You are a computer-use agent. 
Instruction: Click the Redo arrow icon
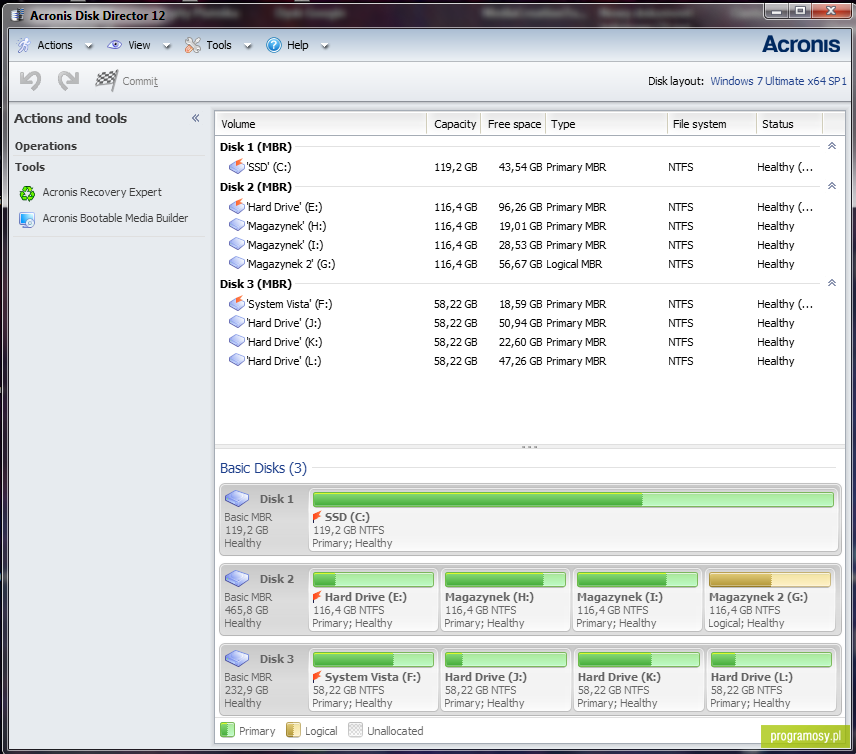click(x=69, y=81)
